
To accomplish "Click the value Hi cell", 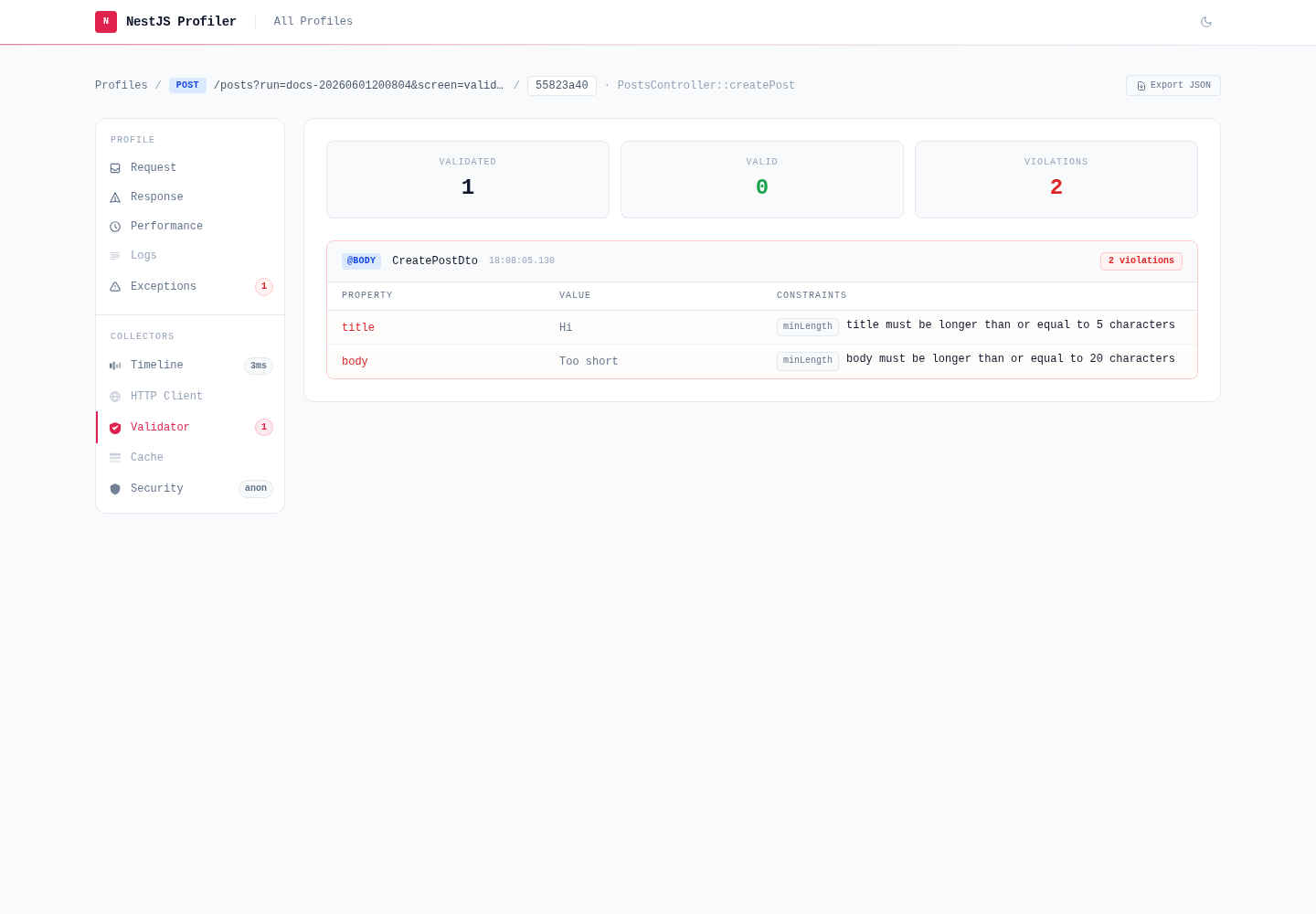I will 566,327.
